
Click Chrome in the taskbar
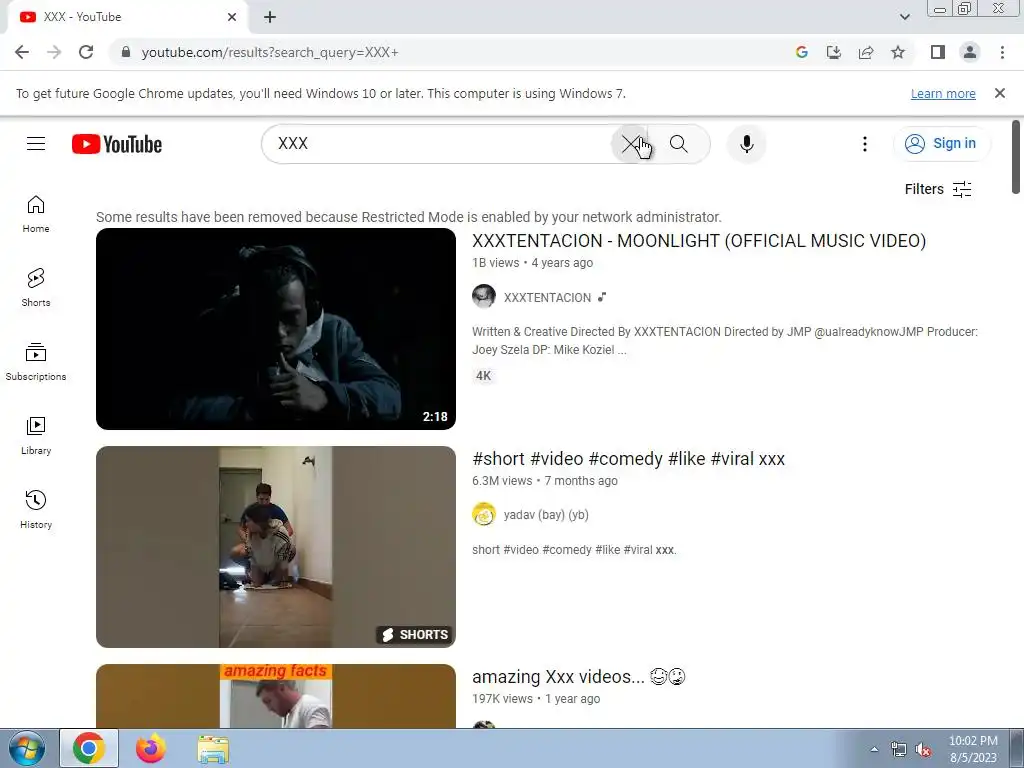[x=89, y=748]
